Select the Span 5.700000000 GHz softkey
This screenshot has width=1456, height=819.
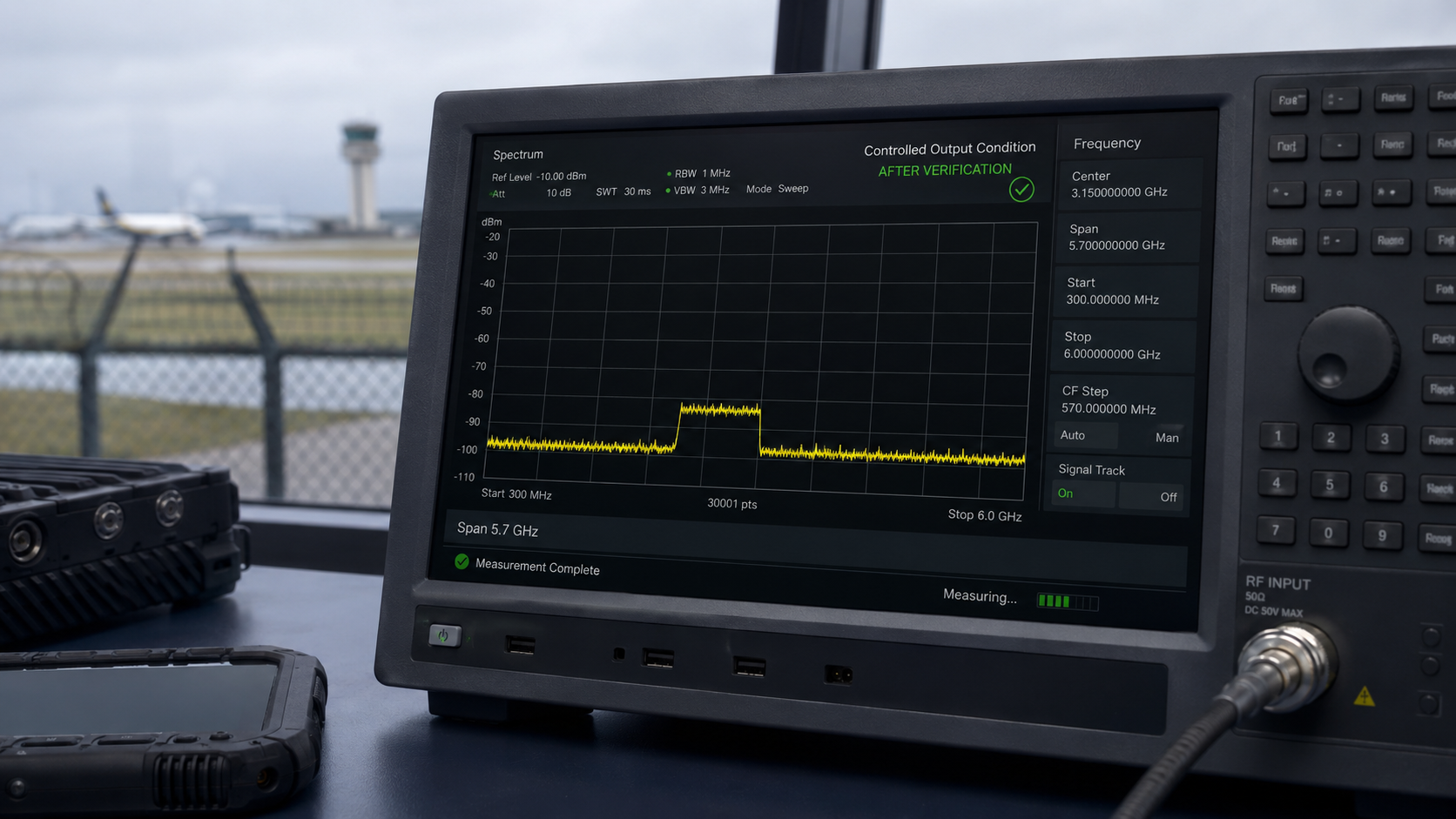(x=1128, y=237)
